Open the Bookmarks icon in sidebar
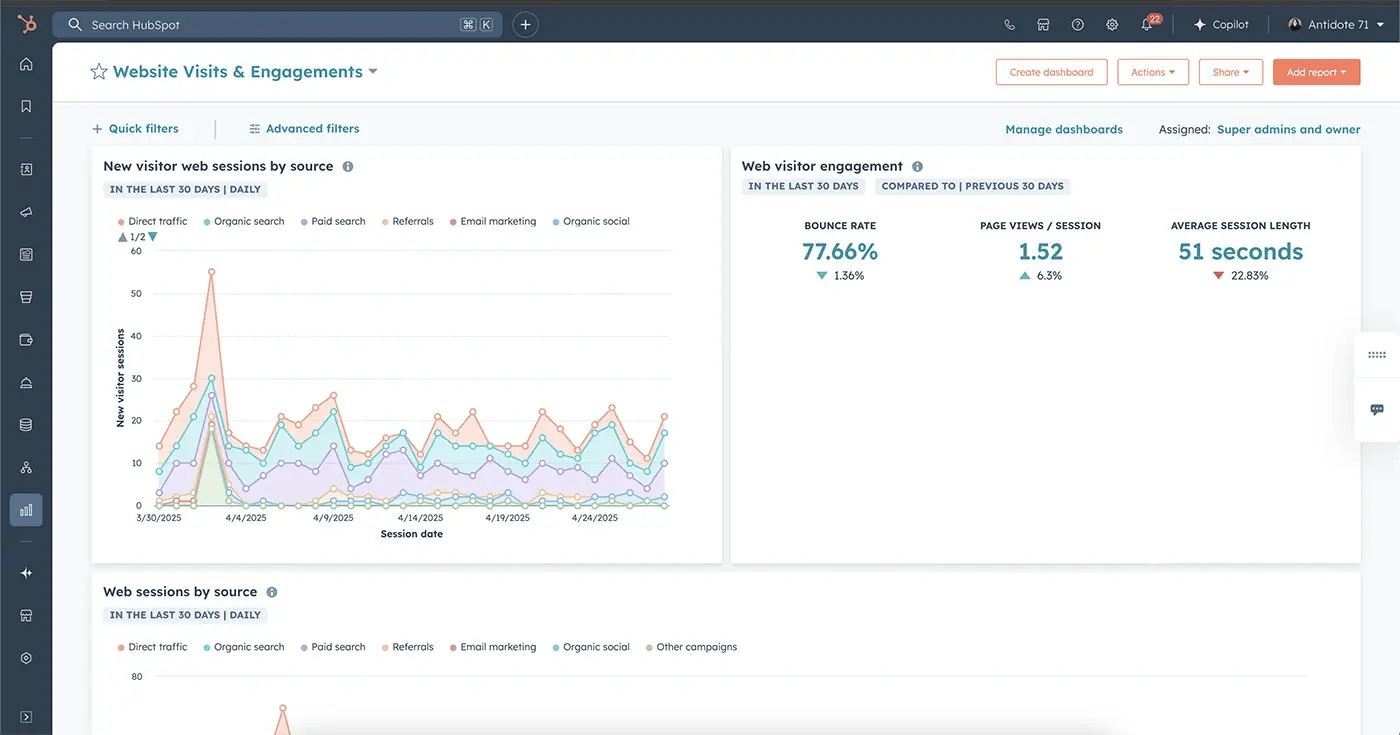The image size is (1400, 735). click(x=26, y=106)
